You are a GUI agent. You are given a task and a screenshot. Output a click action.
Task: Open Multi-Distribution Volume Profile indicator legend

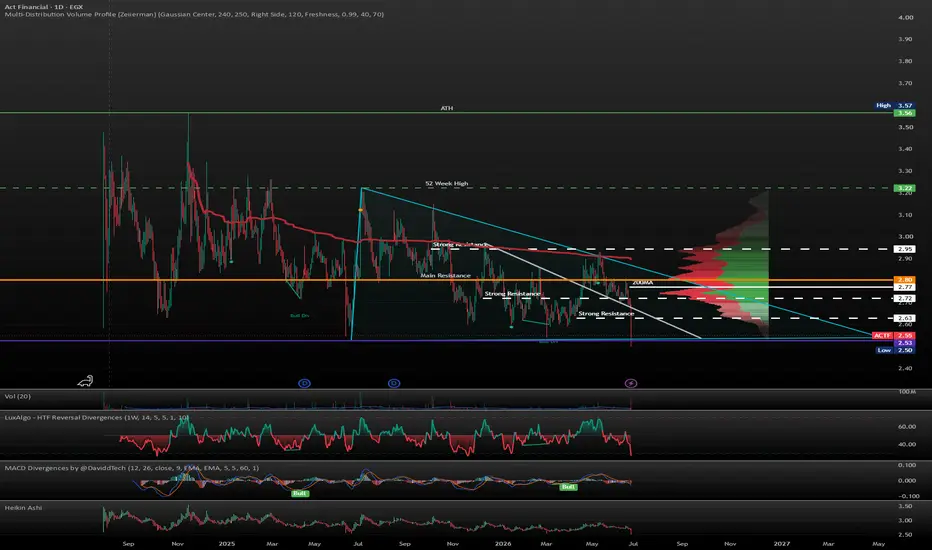tap(194, 14)
